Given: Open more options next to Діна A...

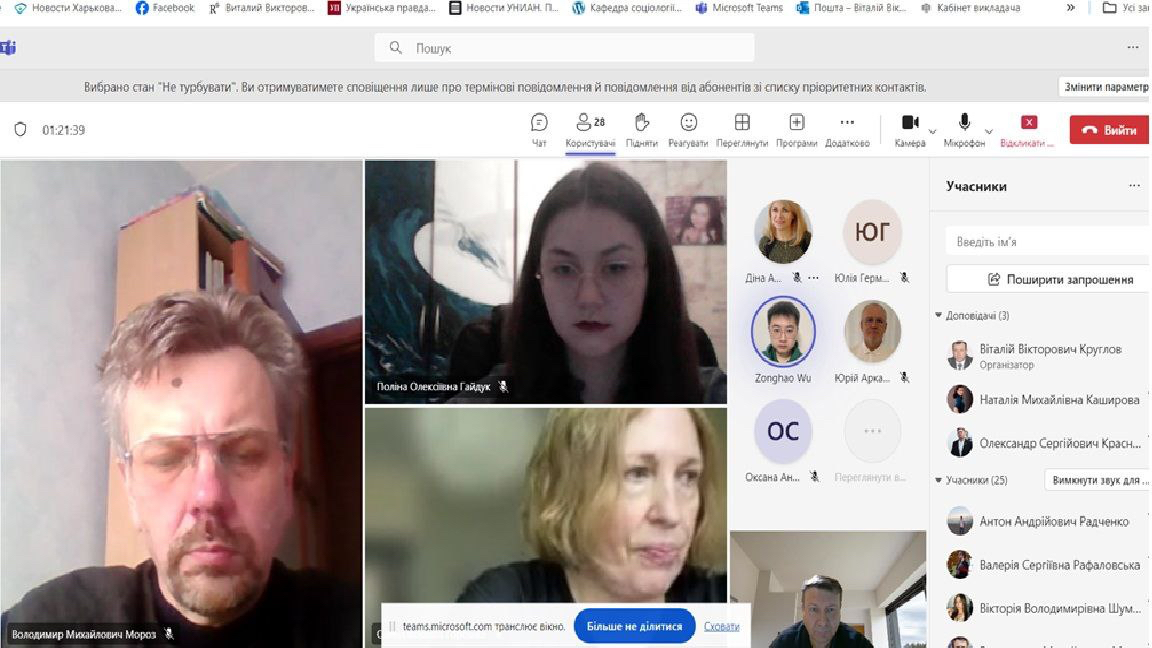Looking at the screenshot, I should coord(813,278).
